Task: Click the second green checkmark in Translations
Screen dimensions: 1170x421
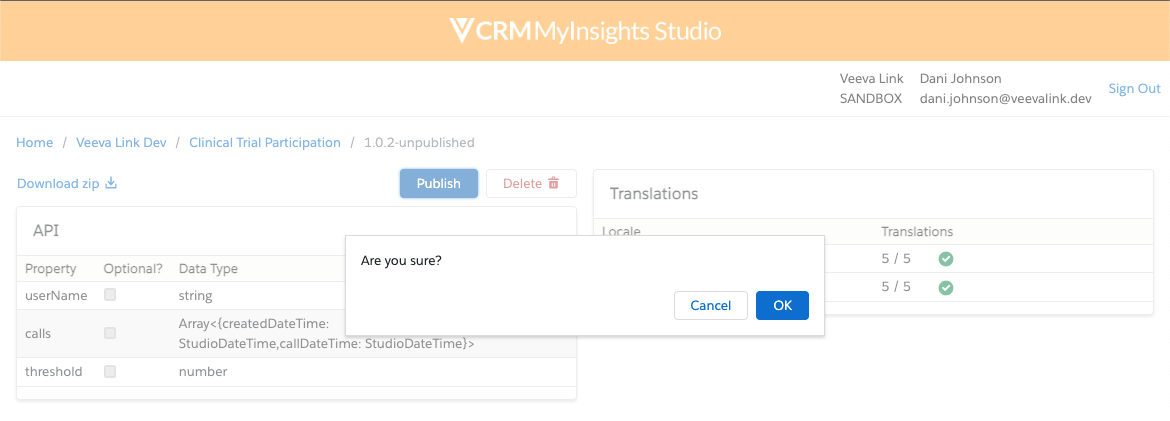Action: (x=945, y=287)
